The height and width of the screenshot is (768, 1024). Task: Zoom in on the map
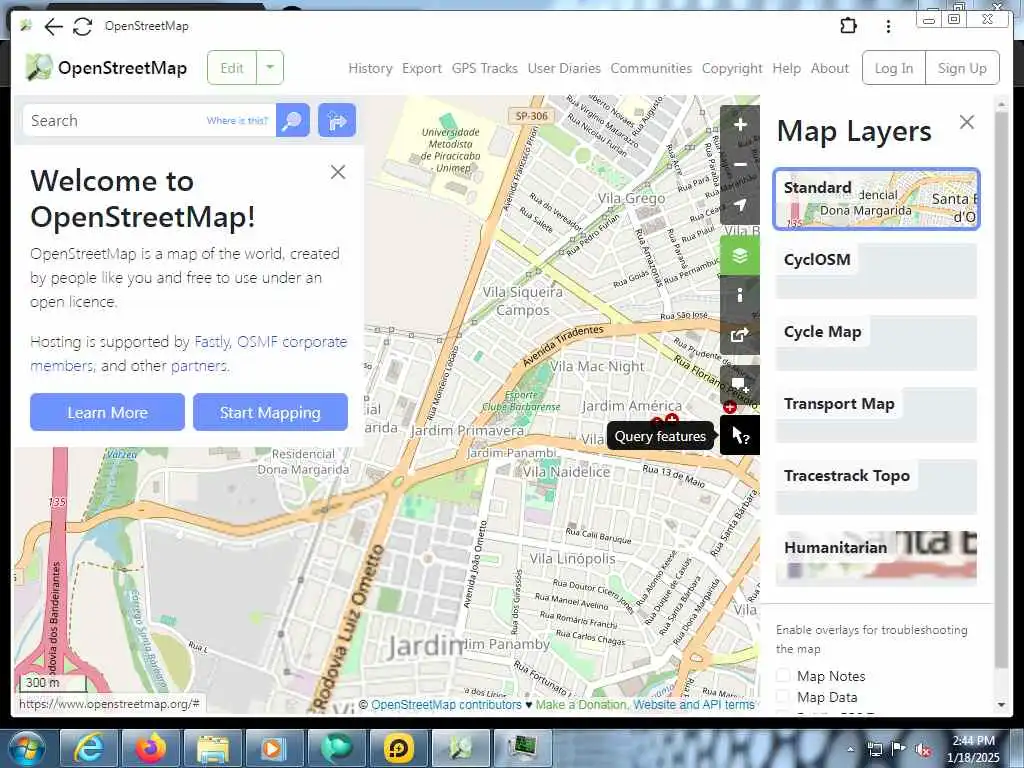pyautogui.click(x=740, y=124)
